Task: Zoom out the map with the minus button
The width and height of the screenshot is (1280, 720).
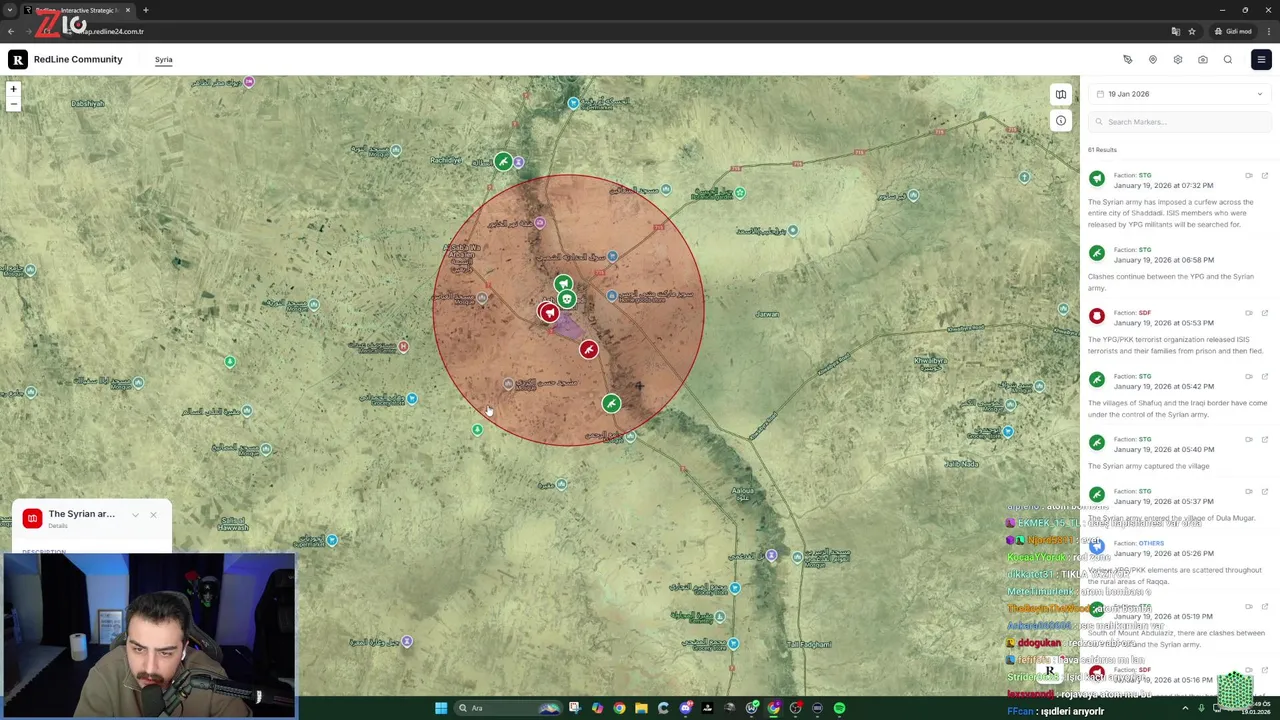Action: (13, 103)
